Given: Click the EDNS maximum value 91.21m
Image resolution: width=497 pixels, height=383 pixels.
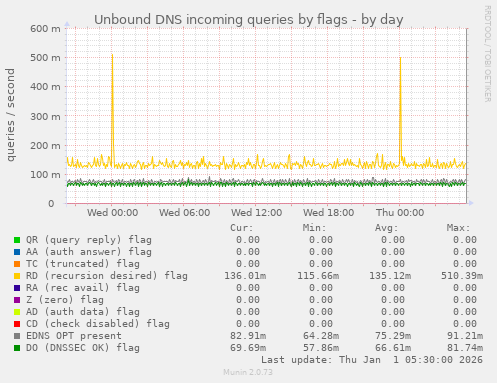Looking at the screenshot, I should [465, 336].
